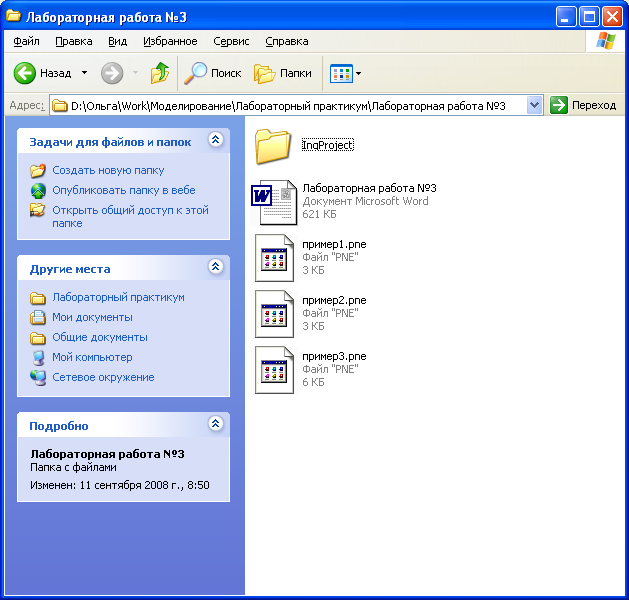Click the Windows flag logo icon
This screenshot has width=629, height=600.
tap(606, 41)
